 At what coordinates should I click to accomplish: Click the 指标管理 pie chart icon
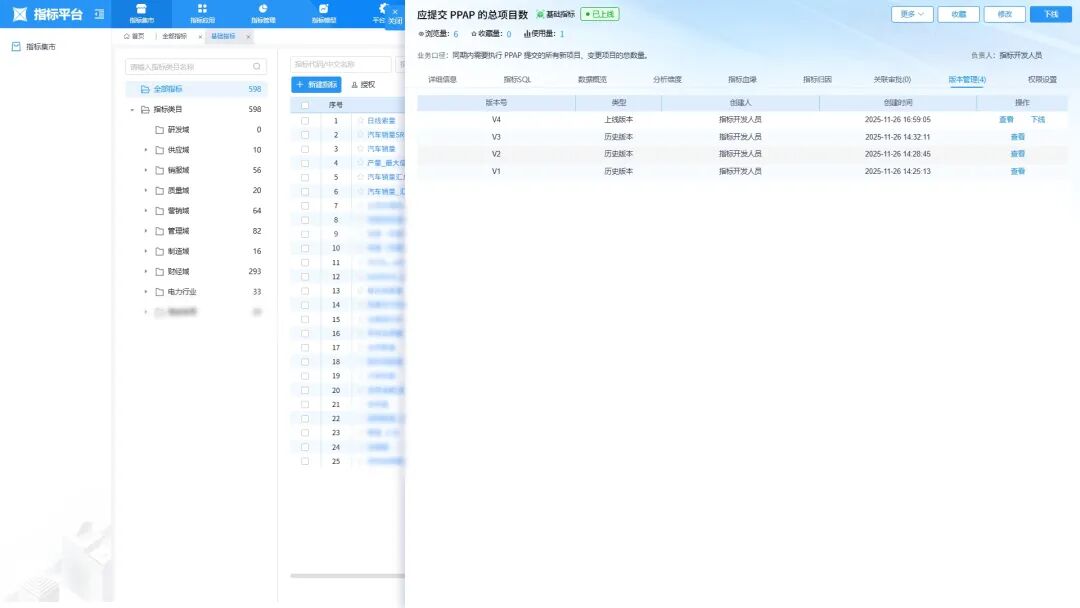click(x=263, y=9)
